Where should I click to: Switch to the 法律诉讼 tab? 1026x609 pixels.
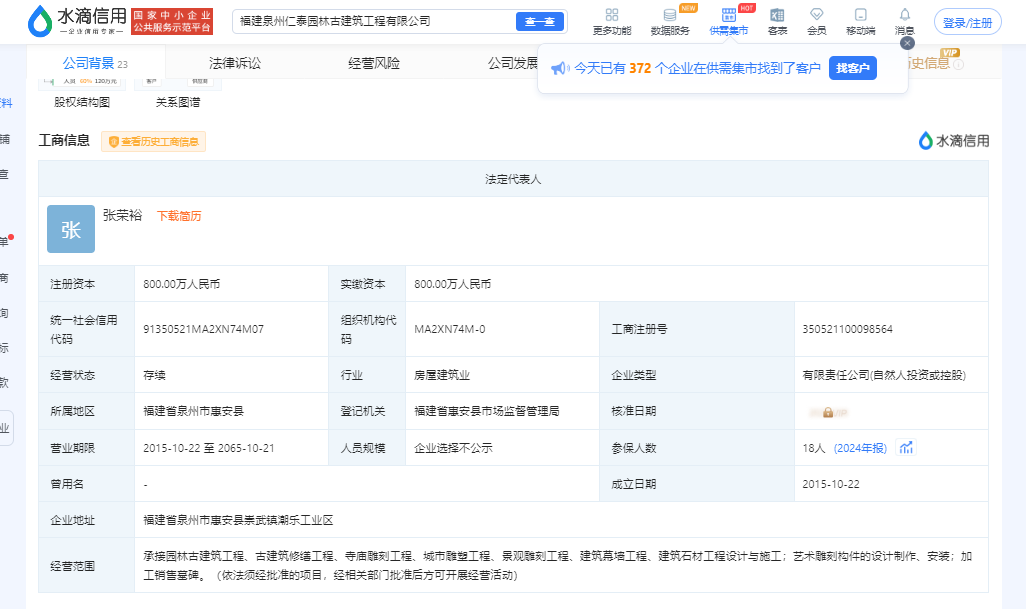235,63
